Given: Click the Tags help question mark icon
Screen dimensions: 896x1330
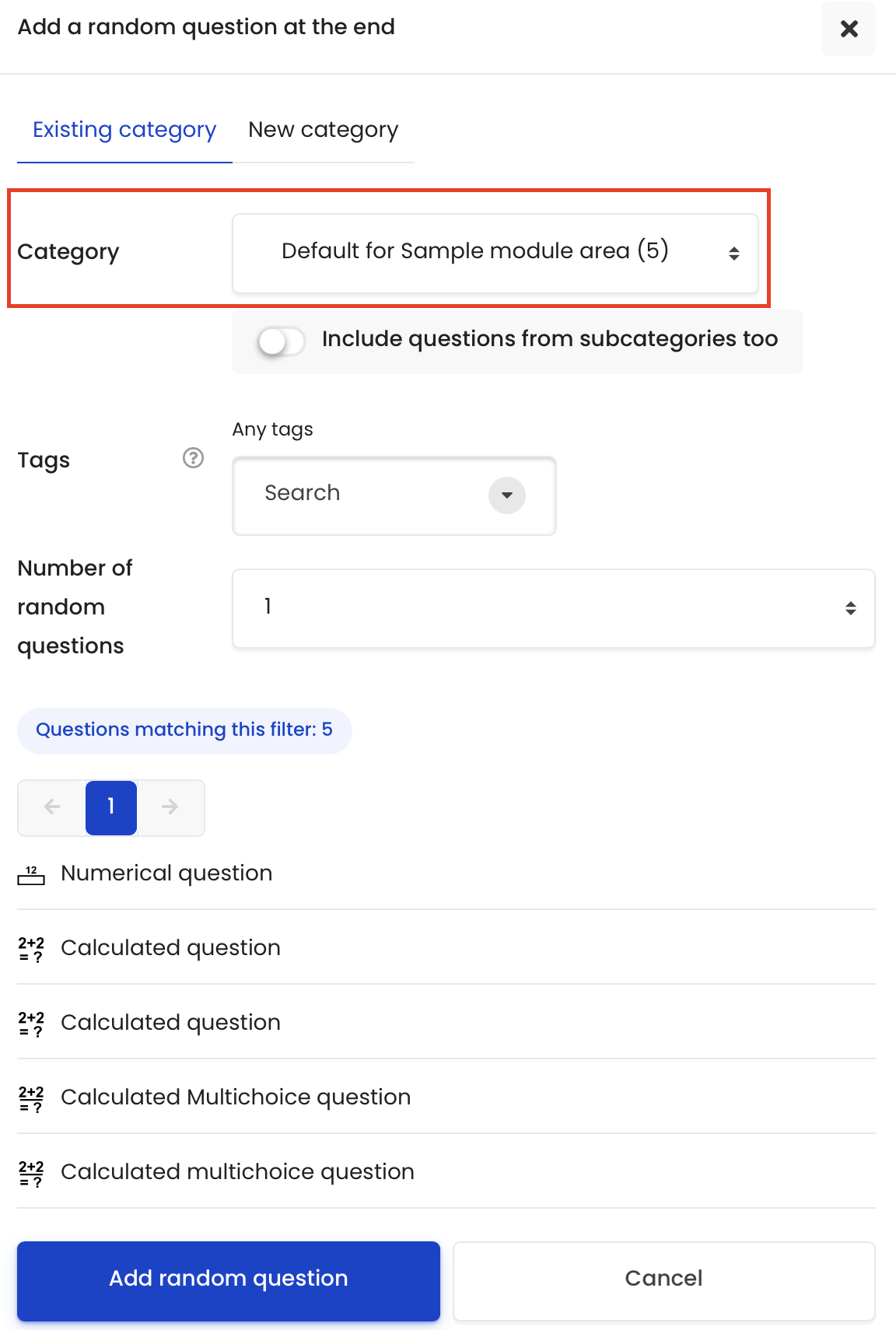Looking at the screenshot, I should pos(193,458).
